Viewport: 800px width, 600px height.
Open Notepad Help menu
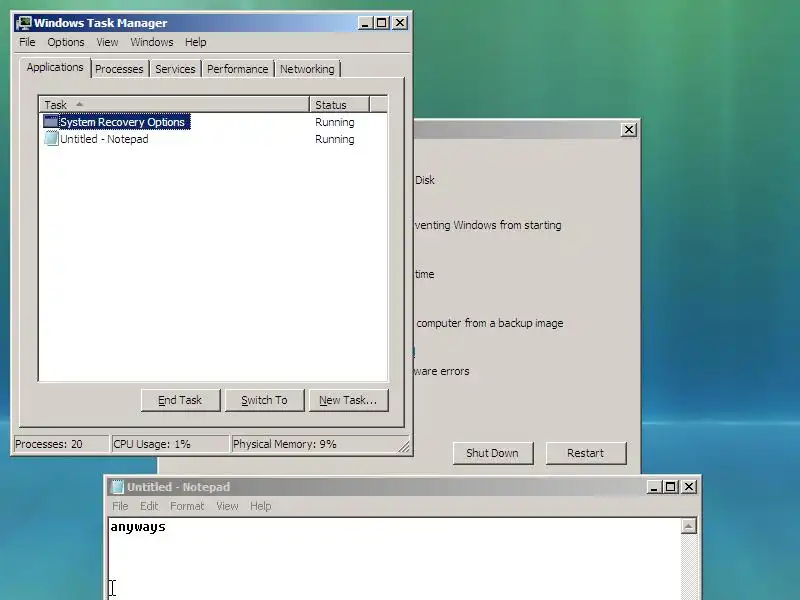click(260, 506)
